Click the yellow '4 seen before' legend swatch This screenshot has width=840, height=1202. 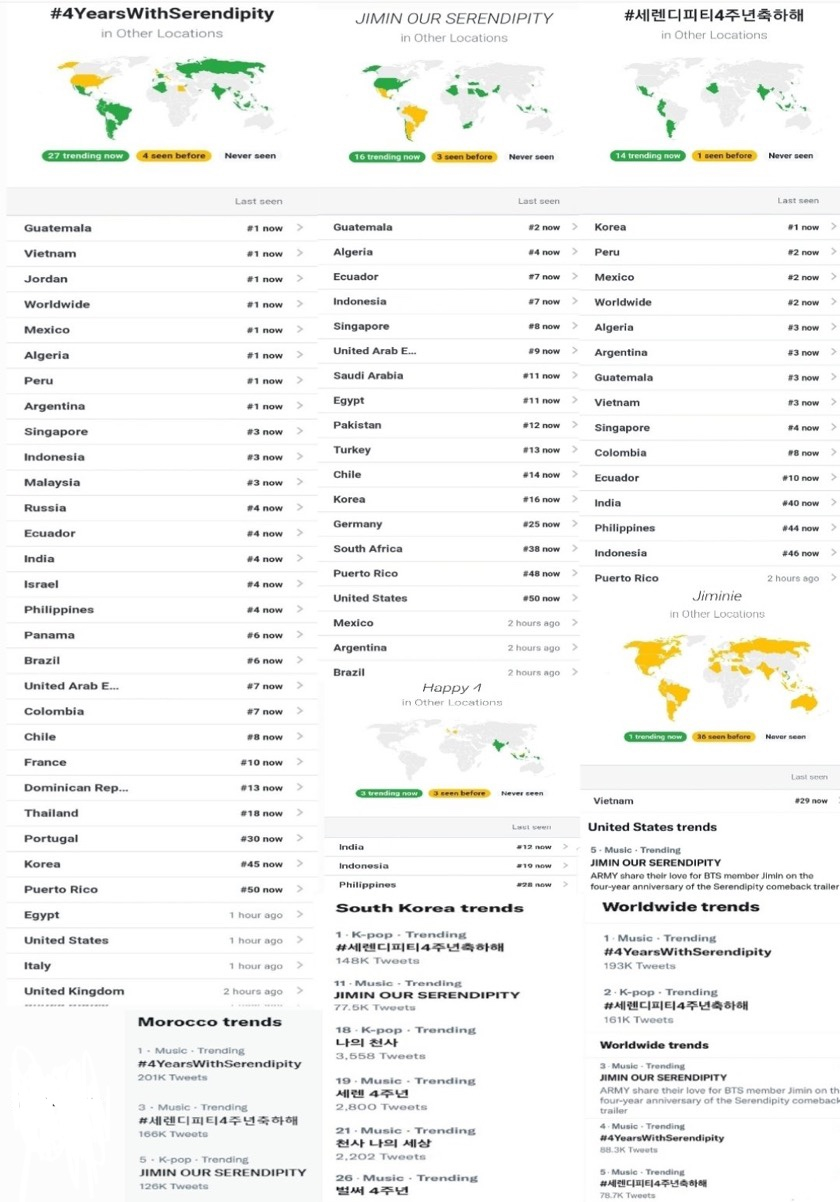[x=178, y=156]
